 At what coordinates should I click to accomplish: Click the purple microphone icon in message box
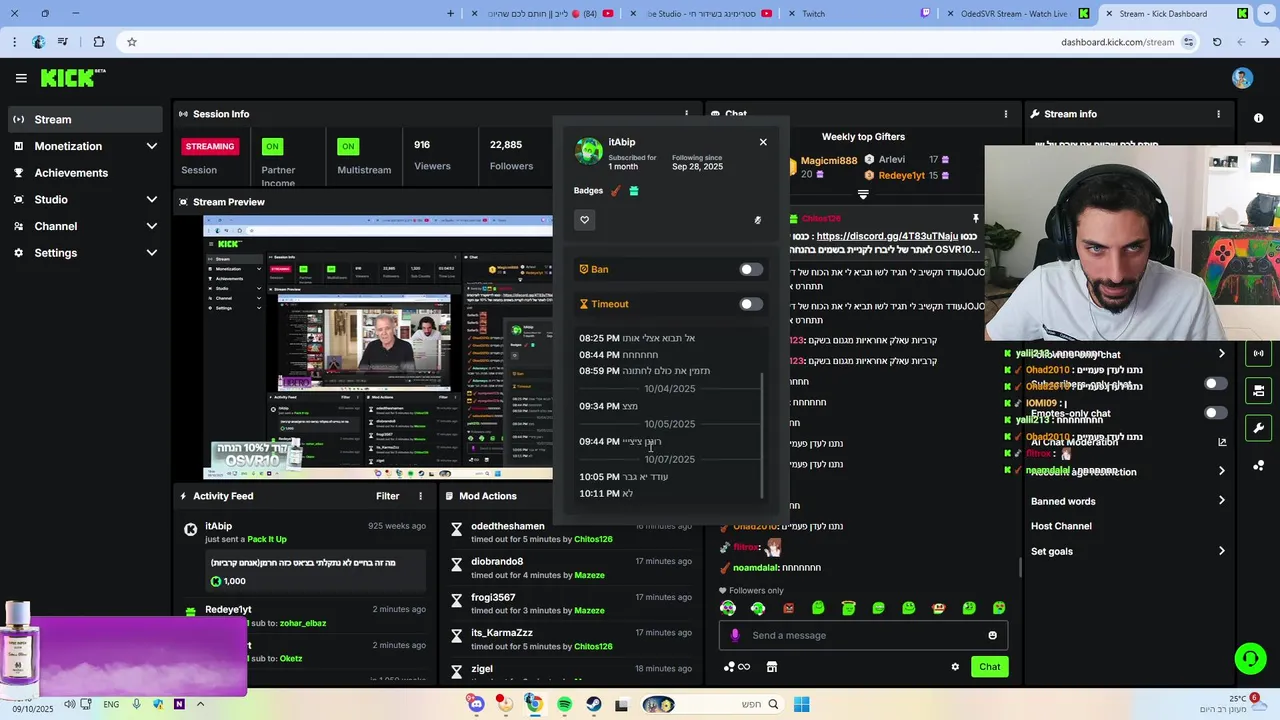[735, 635]
